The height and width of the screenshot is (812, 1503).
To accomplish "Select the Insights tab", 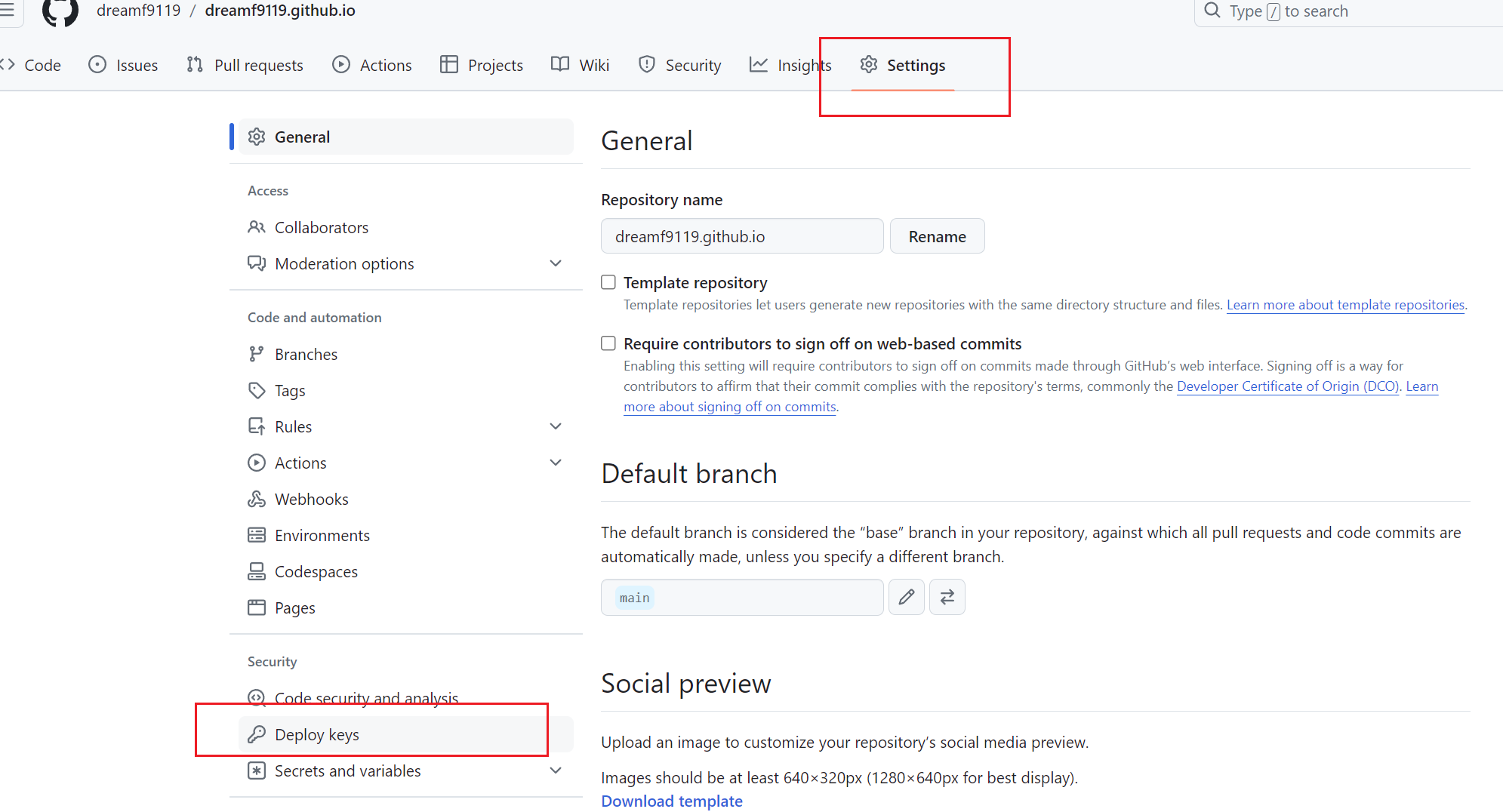I will 790,65.
